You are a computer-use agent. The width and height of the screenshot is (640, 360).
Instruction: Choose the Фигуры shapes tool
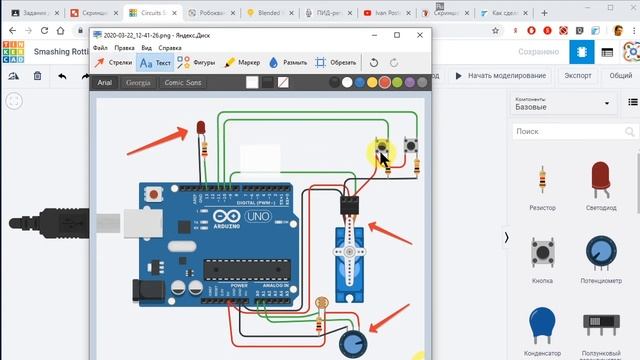pos(196,62)
